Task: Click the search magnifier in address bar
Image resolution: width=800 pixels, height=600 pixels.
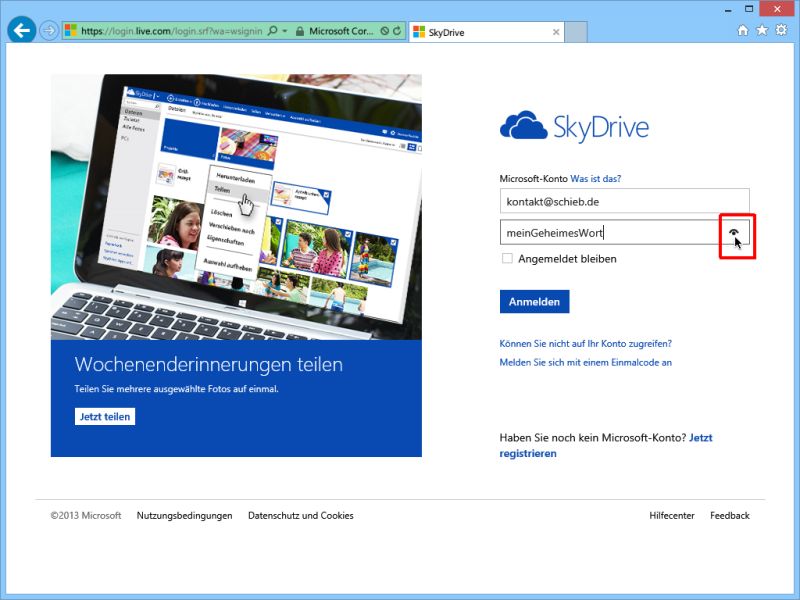Action: [272, 31]
